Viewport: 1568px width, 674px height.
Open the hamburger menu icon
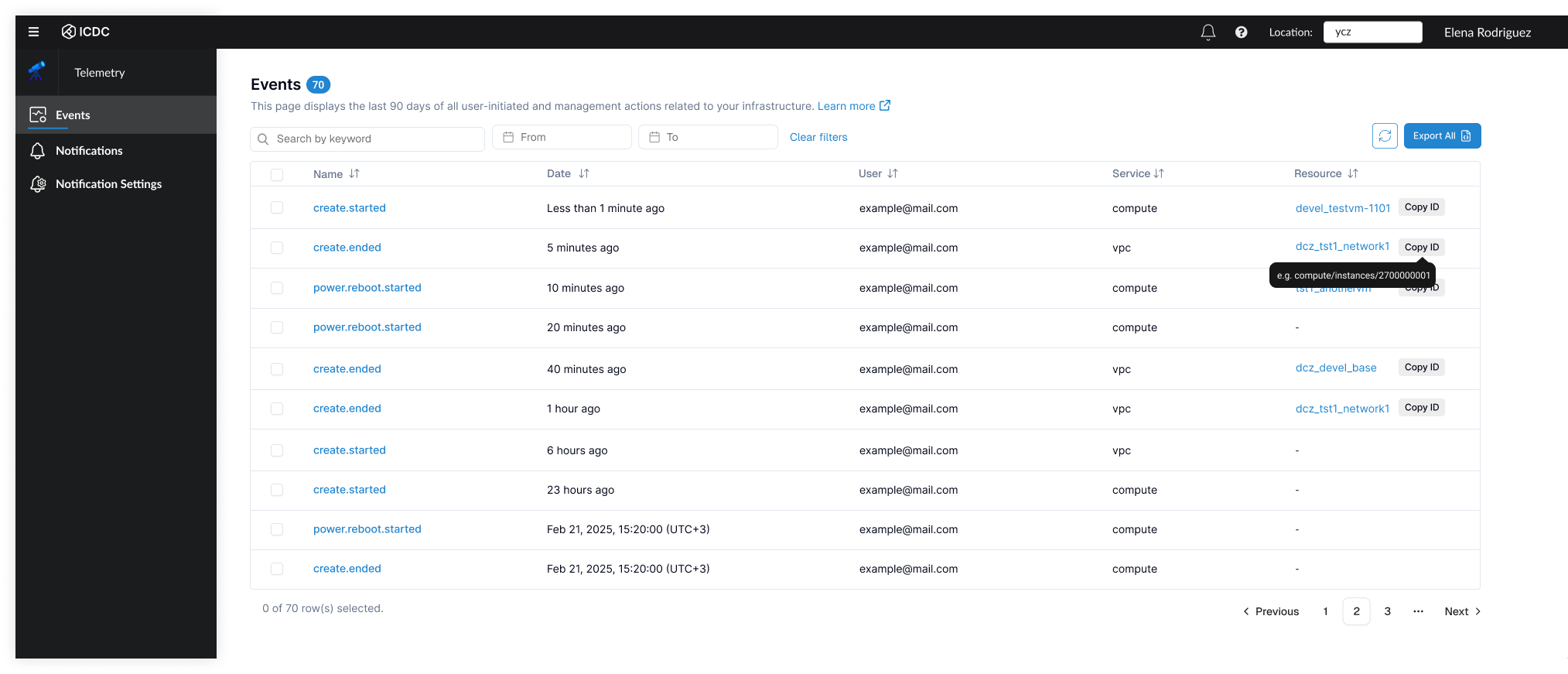click(x=33, y=32)
